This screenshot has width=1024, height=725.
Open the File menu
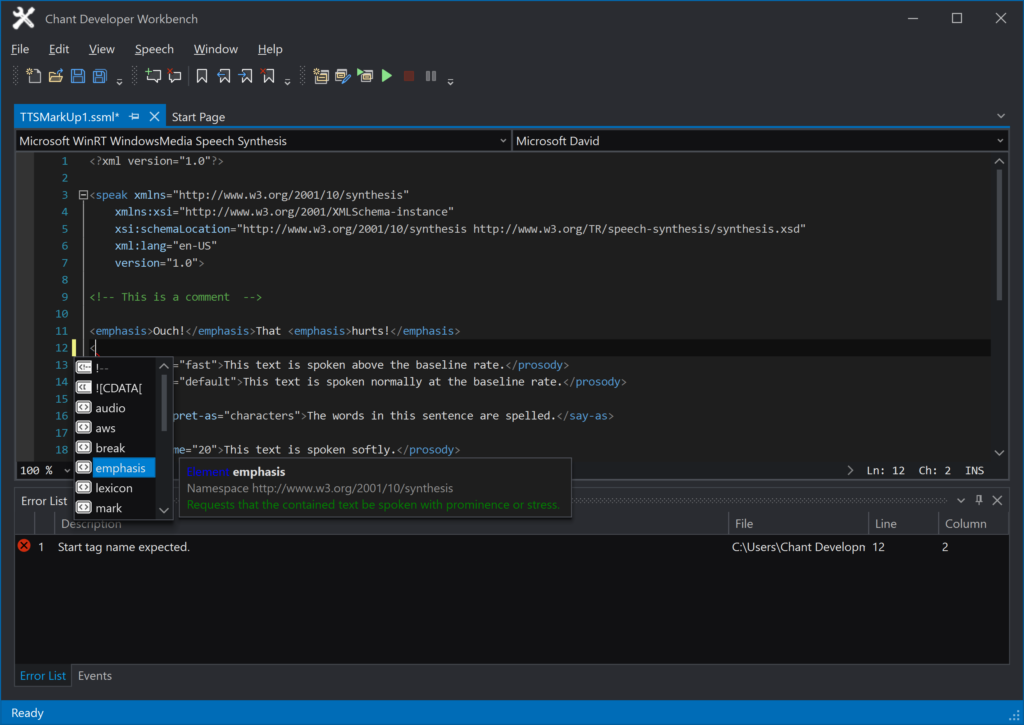pyautogui.click(x=20, y=49)
